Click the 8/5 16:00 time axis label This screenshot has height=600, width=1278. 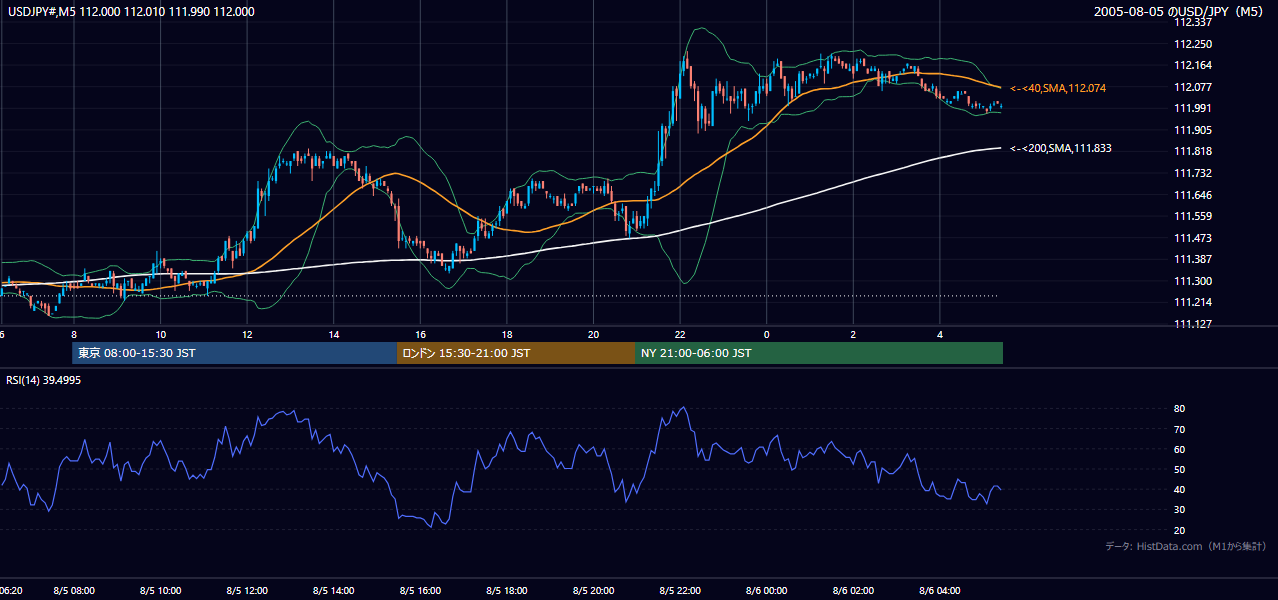click(421, 591)
